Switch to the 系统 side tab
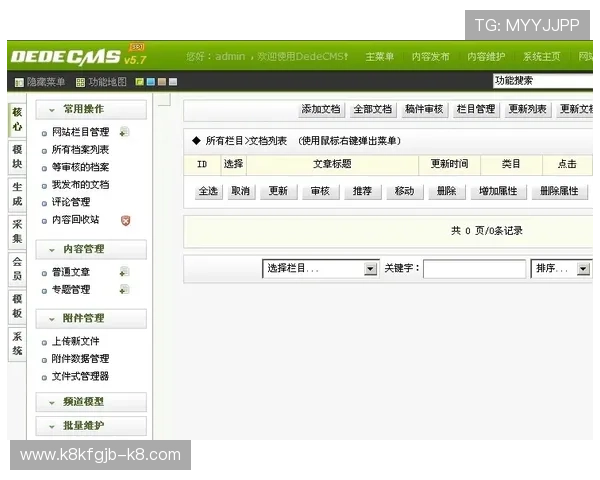The width and height of the screenshot is (600, 480). pyautogui.click(x=17, y=344)
